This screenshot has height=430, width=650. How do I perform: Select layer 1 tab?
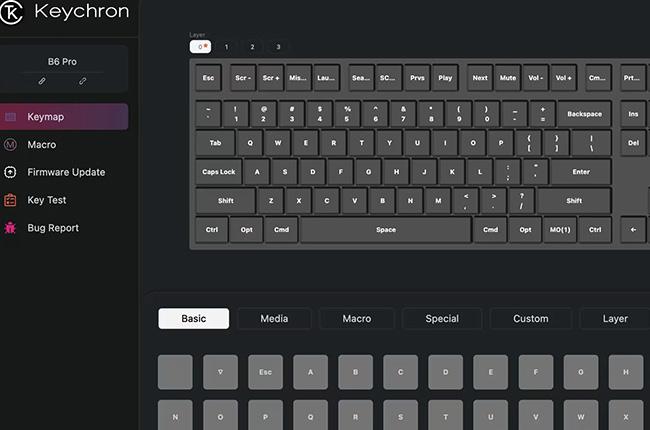pos(226,47)
